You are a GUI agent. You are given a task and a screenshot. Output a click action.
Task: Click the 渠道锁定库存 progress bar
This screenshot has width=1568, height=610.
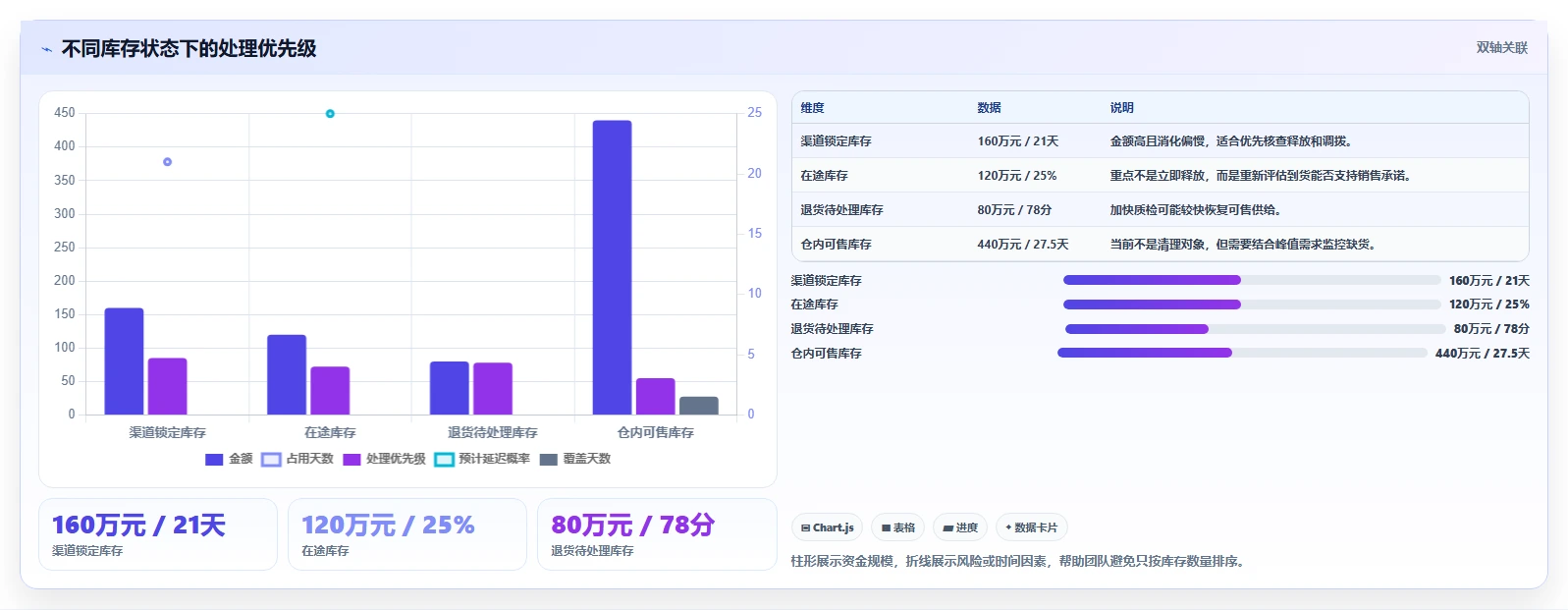[1251, 280]
